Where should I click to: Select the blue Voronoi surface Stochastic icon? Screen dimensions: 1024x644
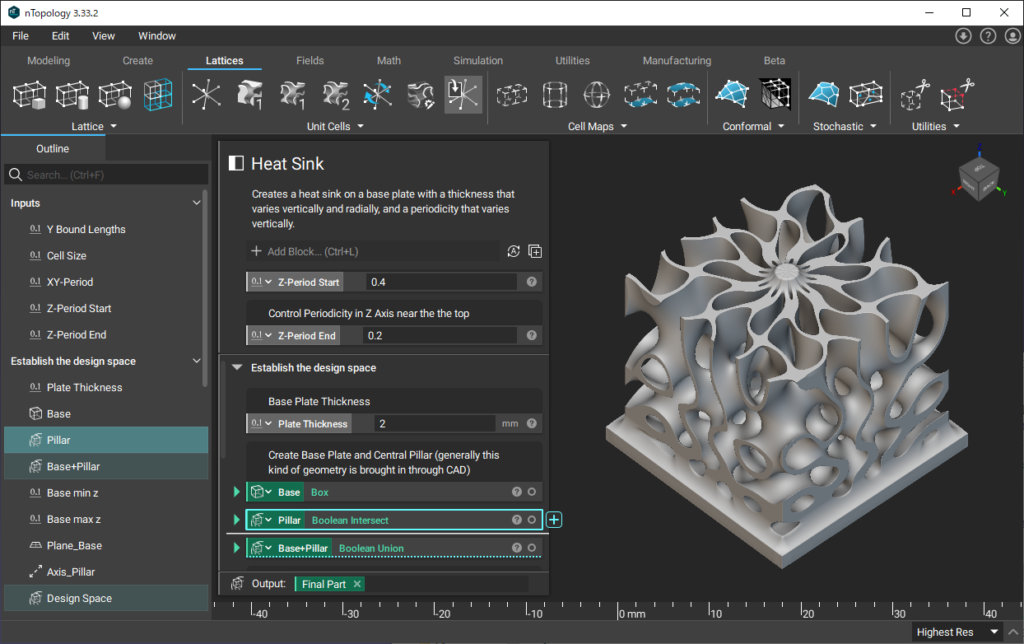click(x=824, y=95)
